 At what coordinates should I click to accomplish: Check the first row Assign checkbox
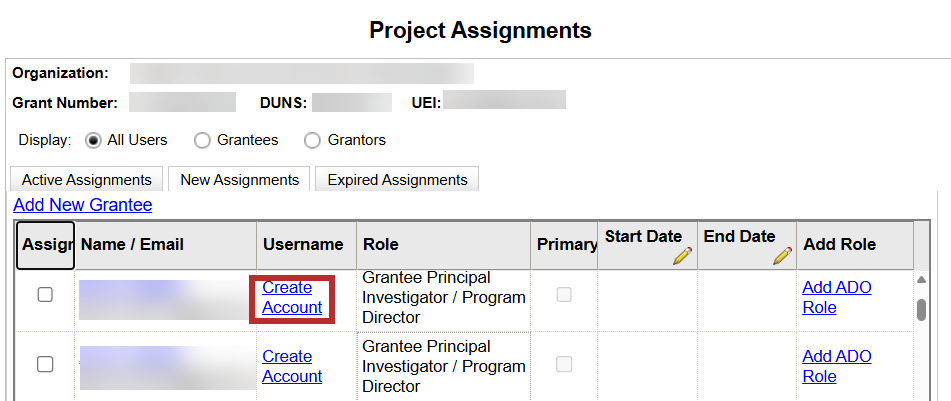pos(45,295)
